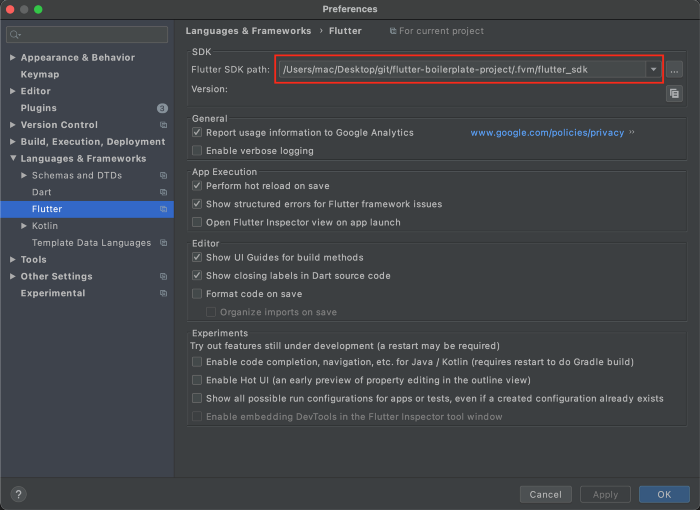Click the Cancel button
This screenshot has width=700, height=510.
(x=545, y=494)
